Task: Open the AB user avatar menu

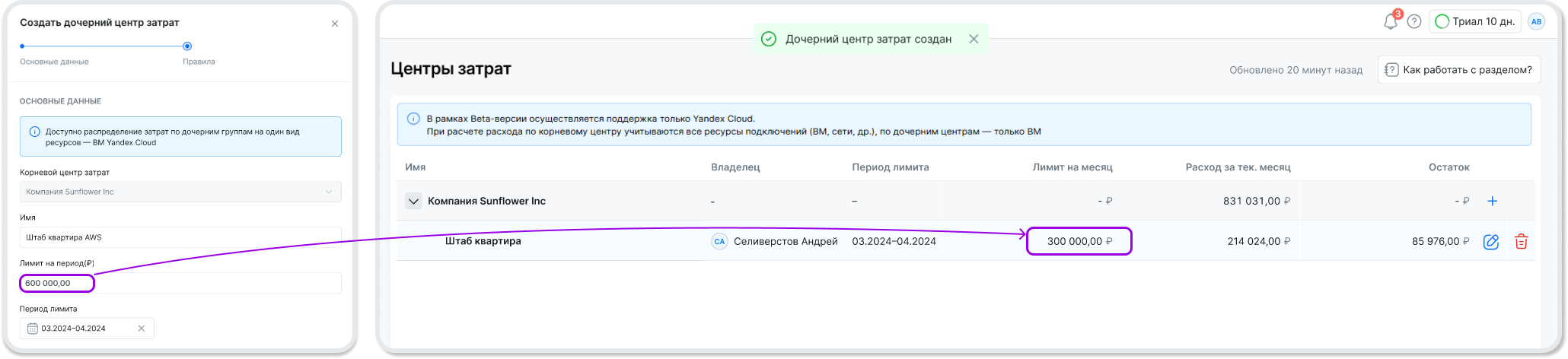Action: tap(1536, 22)
